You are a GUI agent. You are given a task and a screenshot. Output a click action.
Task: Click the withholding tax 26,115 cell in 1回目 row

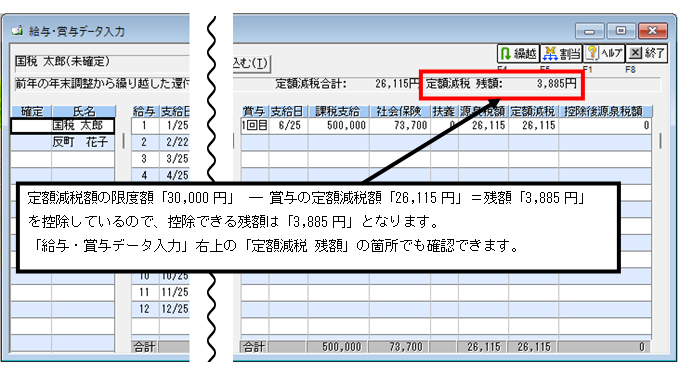(x=483, y=126)
